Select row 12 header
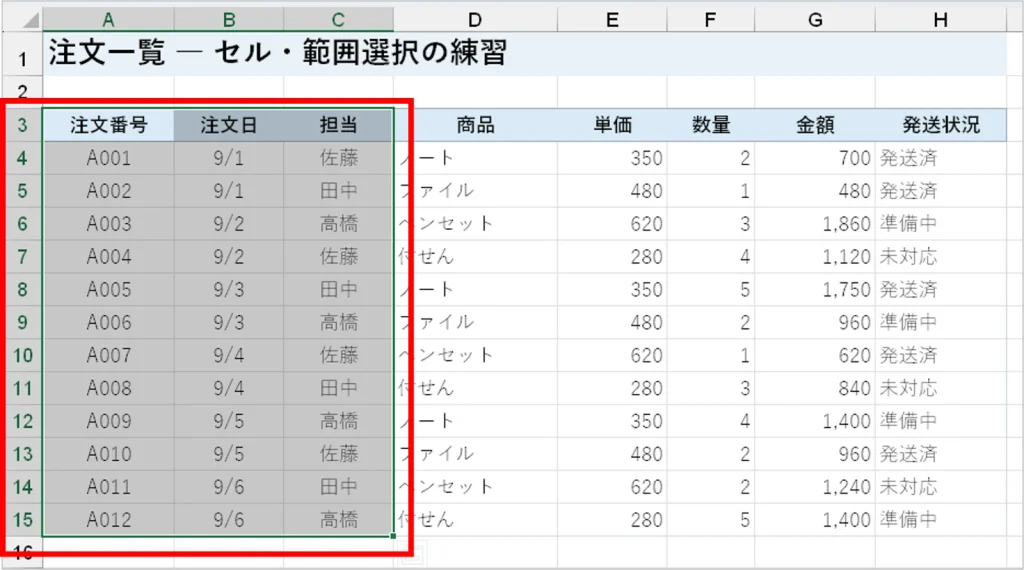 (x=22, y=421)
